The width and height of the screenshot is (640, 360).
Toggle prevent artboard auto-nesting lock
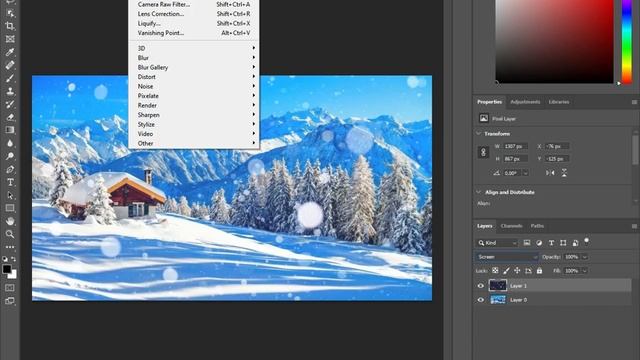pos(528,271)
